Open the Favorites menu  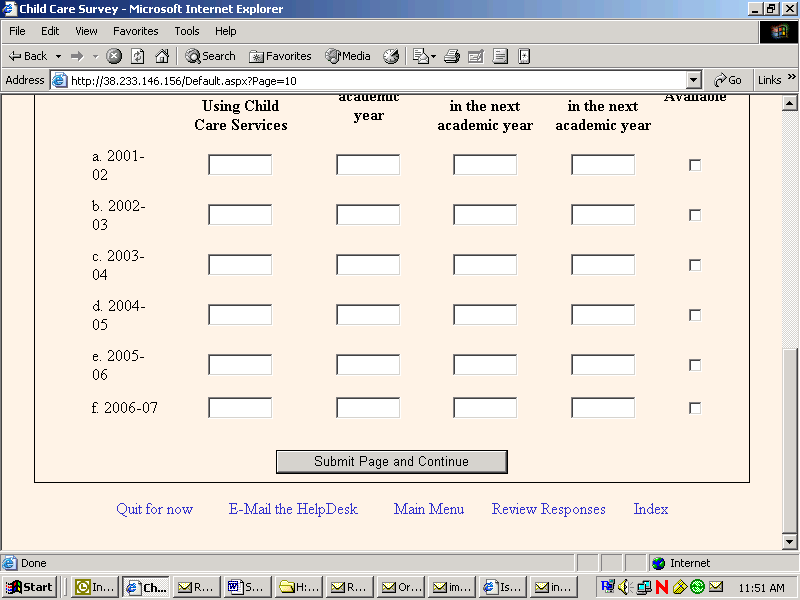click(x=136, y=31)
